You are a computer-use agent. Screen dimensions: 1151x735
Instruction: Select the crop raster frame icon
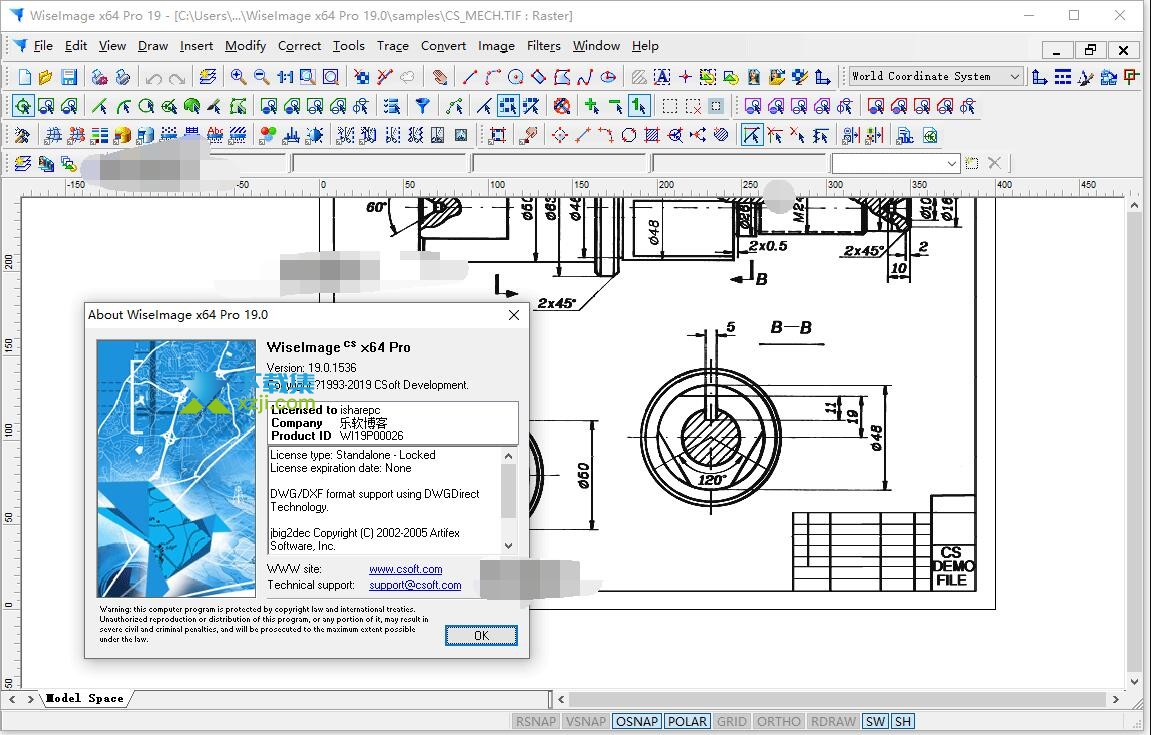[x=498, y=135]
